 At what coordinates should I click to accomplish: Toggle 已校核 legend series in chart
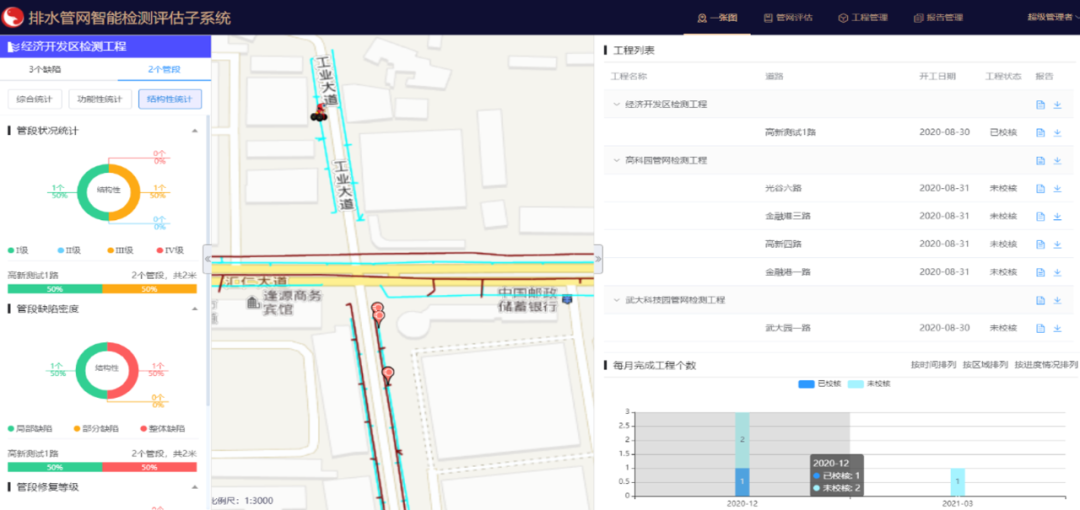819,384
